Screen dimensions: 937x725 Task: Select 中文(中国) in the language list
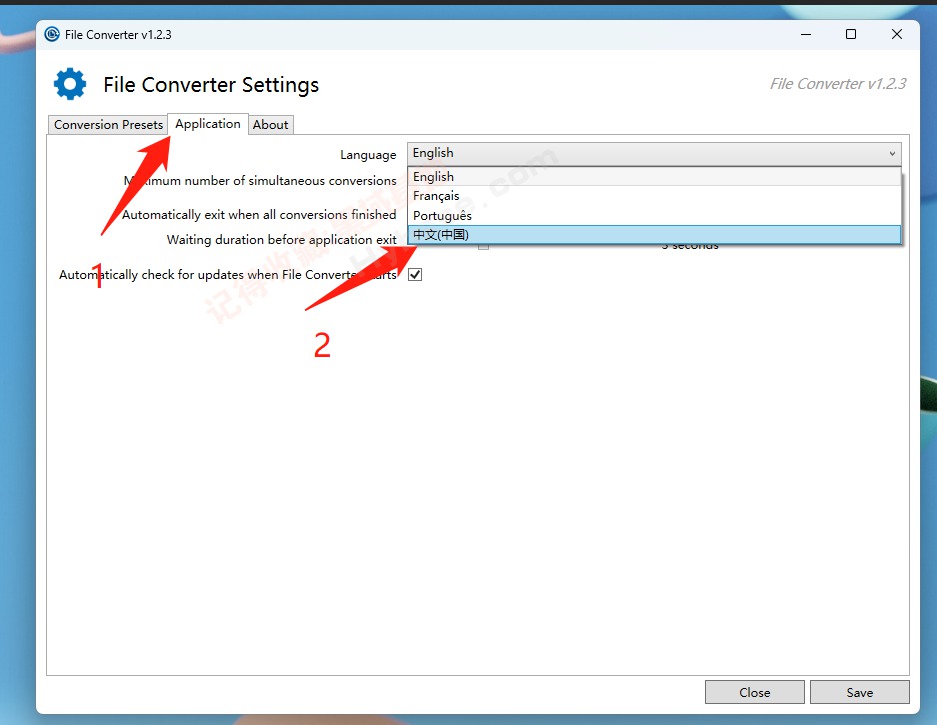click(x=654, y=234)
